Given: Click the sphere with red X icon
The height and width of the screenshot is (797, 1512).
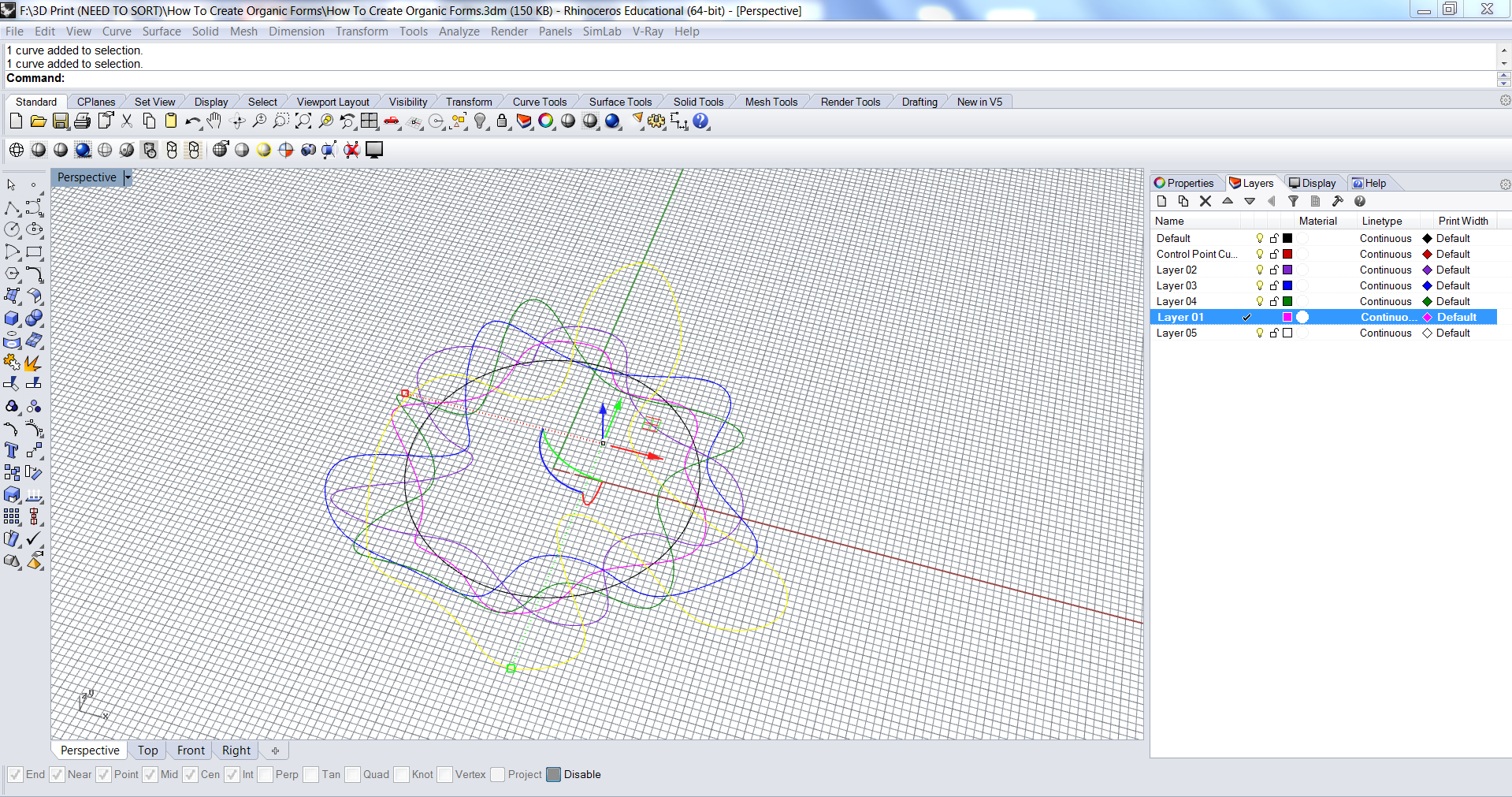Looking at the screenshot, I should [351, 150].
